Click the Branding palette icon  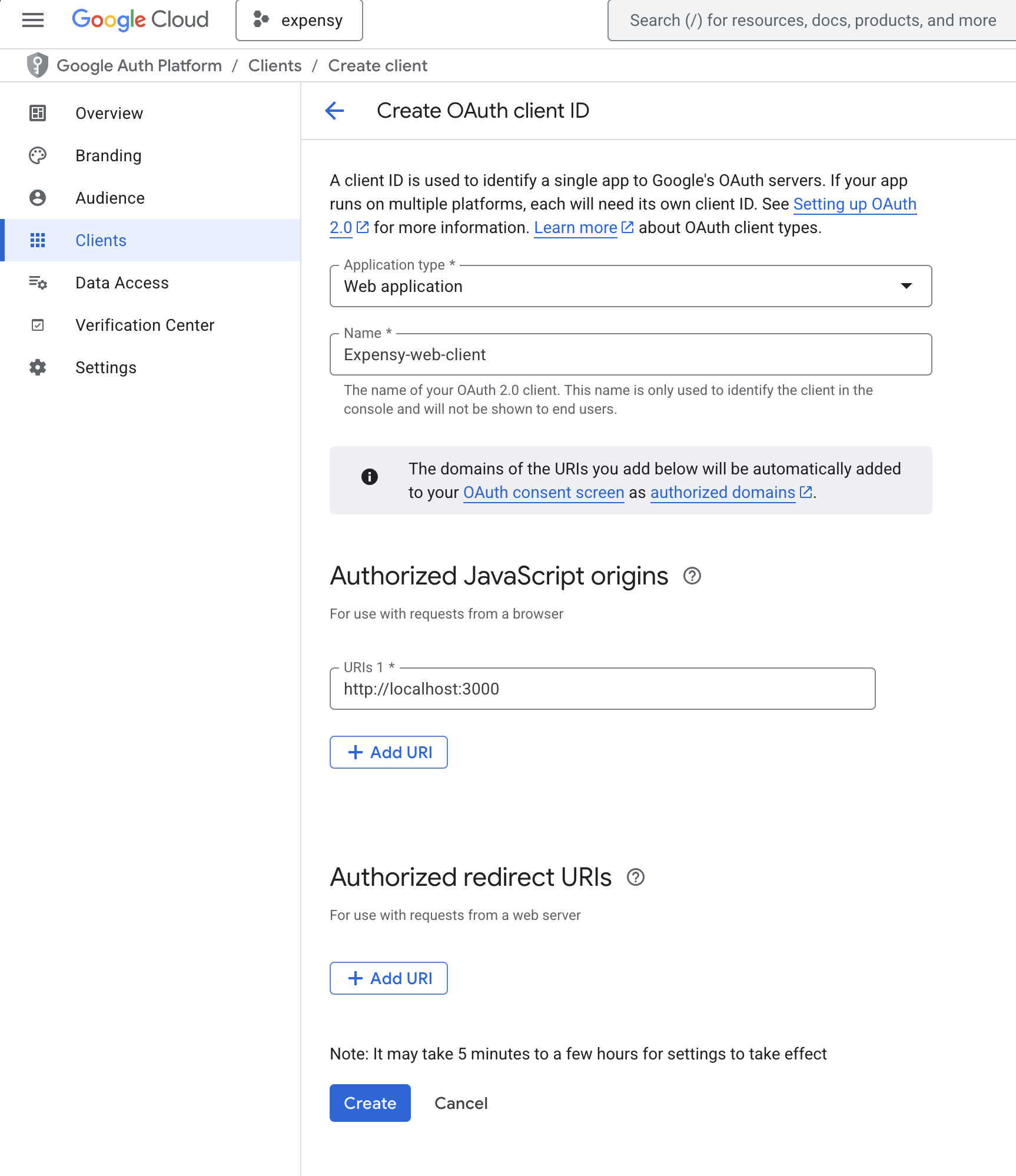point(37,155)
